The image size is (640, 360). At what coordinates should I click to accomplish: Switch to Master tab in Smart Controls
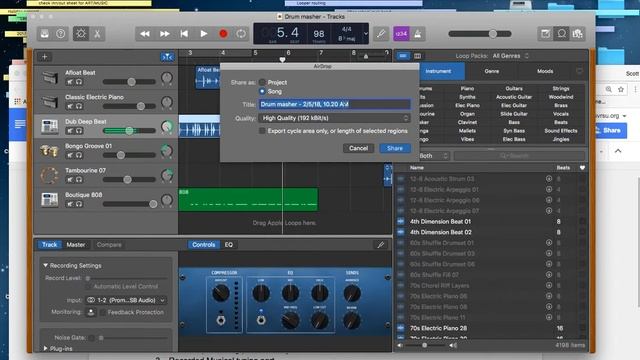click(x=76, y=245)
